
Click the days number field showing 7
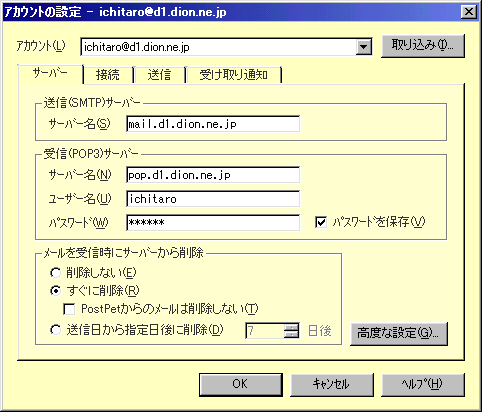click(x=265, y=331)
